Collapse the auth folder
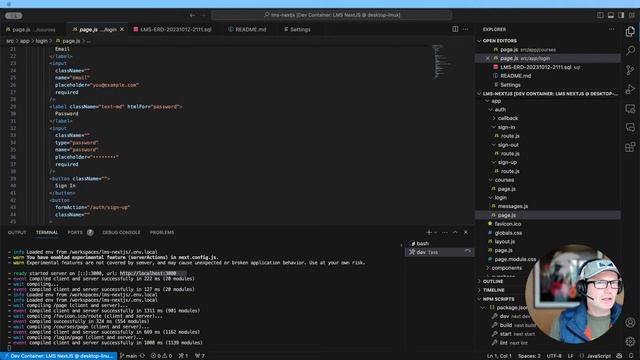 coord(500,109)
